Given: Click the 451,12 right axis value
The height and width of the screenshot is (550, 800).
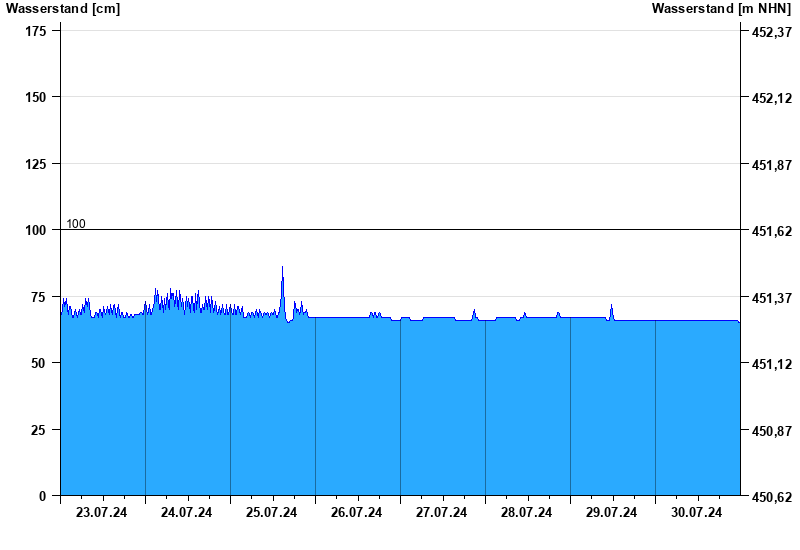Looking at the screenshot, I should (x=772, y=364).
